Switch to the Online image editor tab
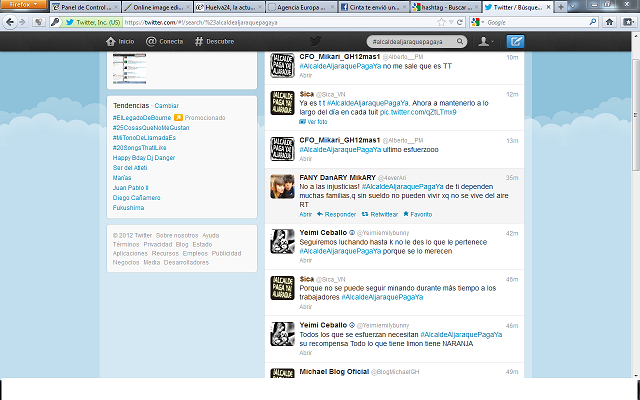 (158, 7)
